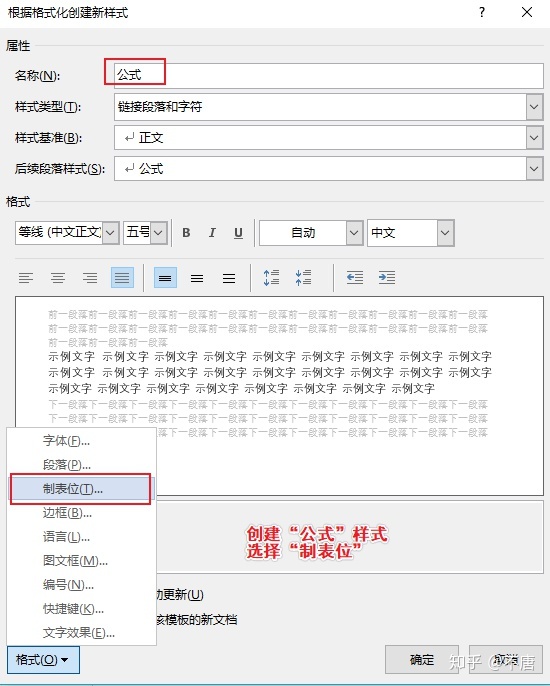Center-align paragraph text

(58, 278)
